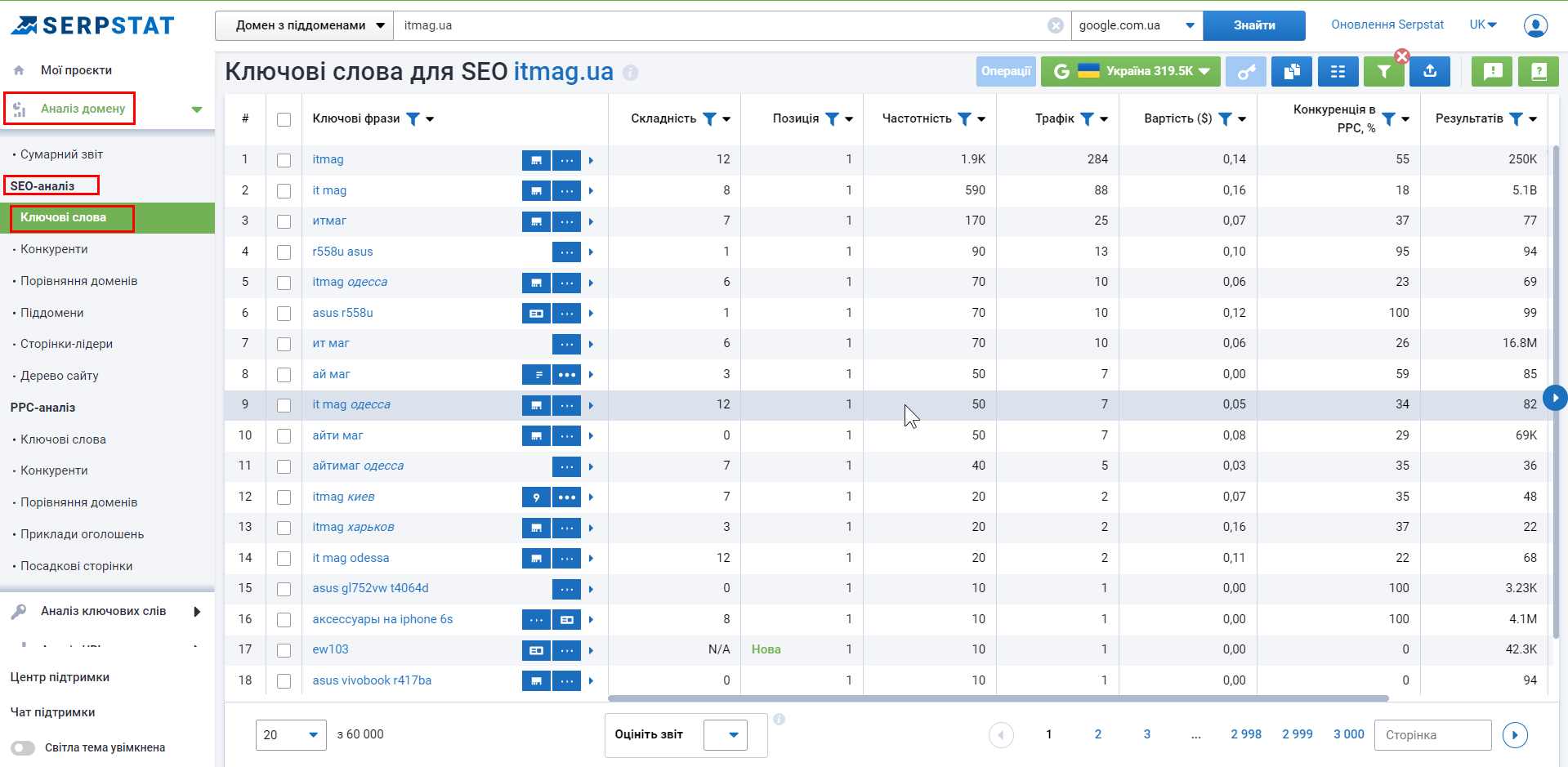Open SERP feature icon for 'asus r558u'
Screen dimensions: 1568x767
[536, 314]
